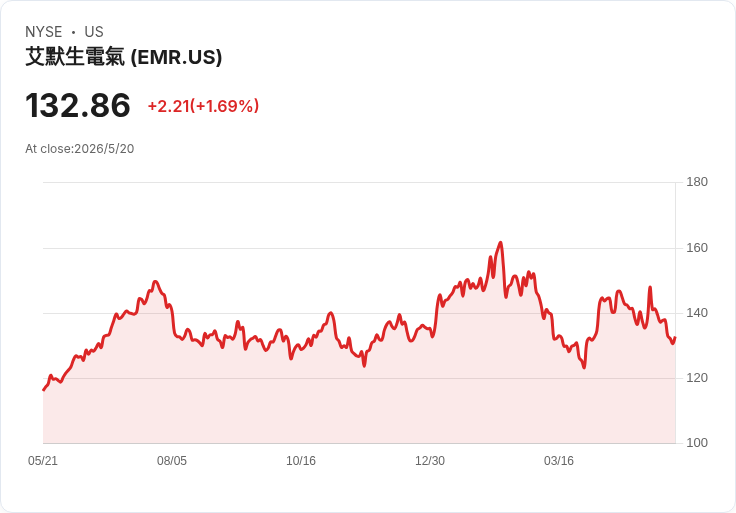Click the 100 y-axis price label
This screenshot has height=513, width=736.
[x=697, y=442]
